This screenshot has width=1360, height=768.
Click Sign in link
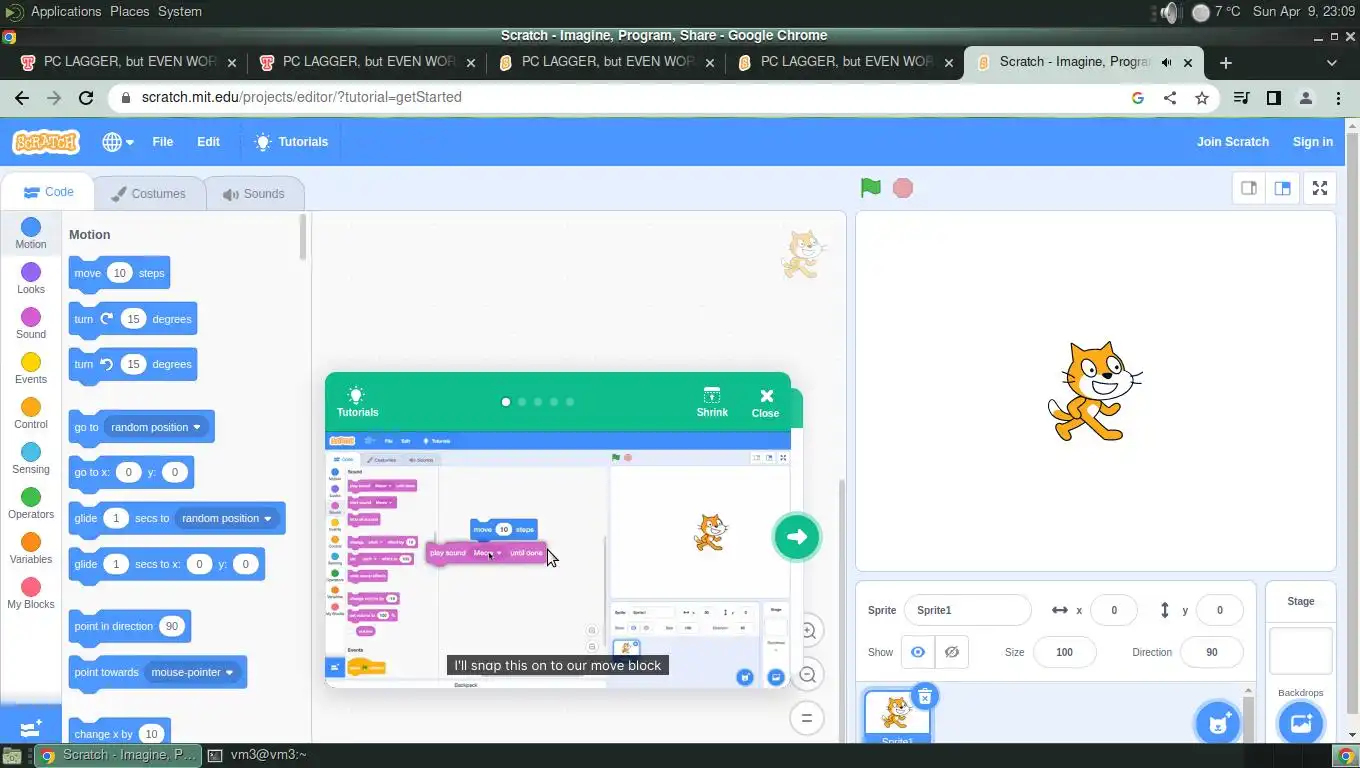1312,142
